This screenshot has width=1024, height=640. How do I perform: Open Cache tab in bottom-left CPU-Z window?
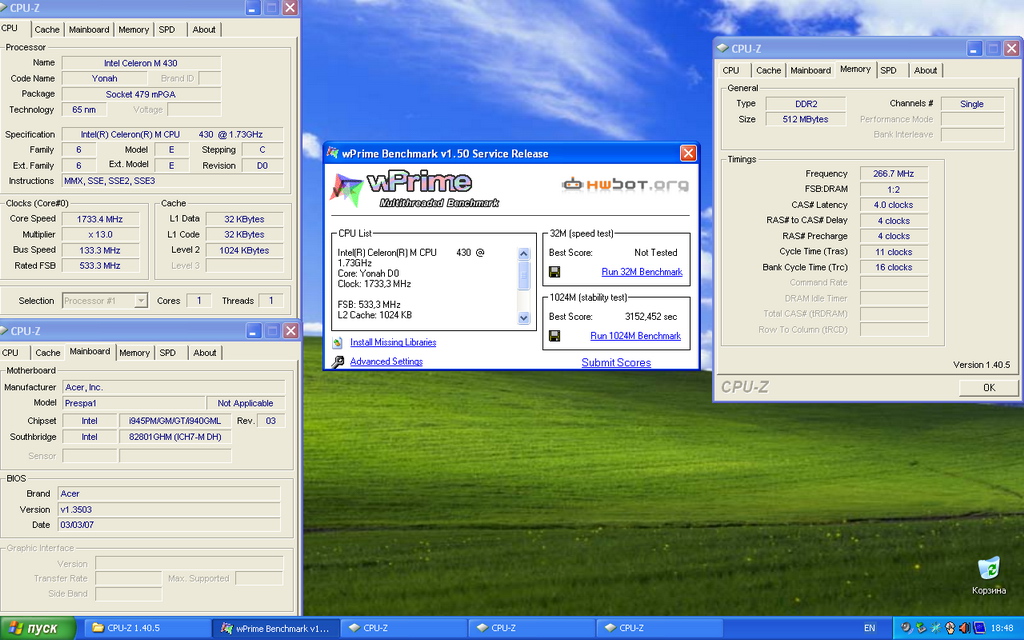[48, 353]
